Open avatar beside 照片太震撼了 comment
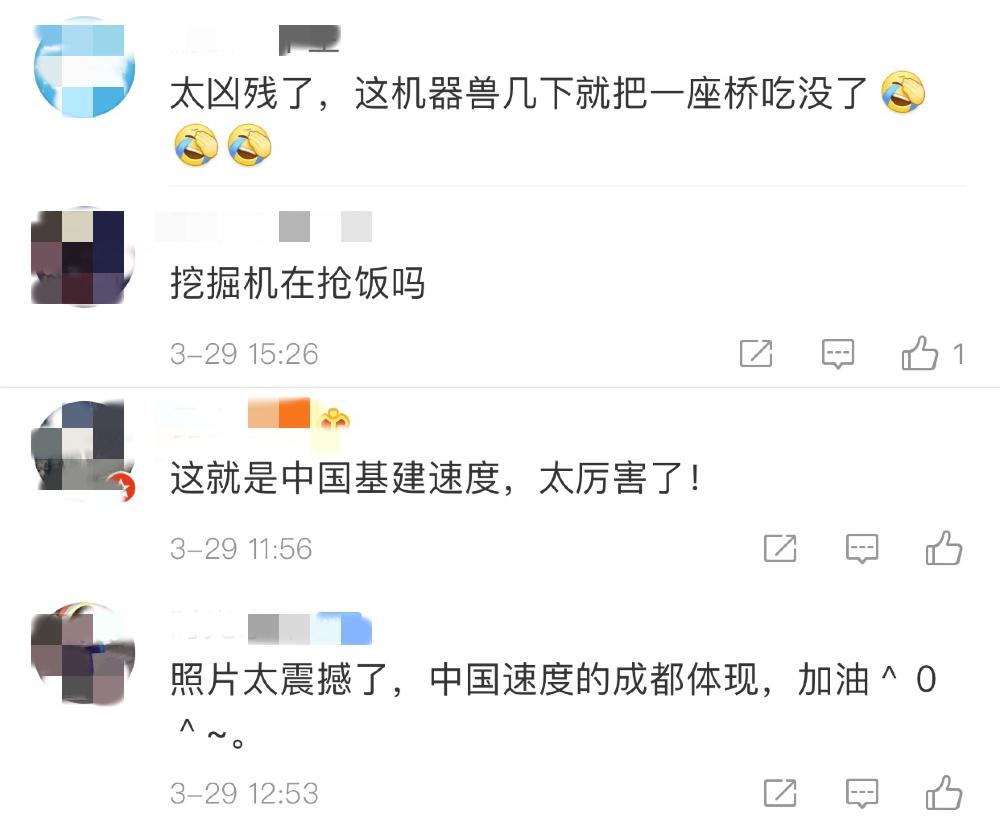Viewport: 1000px width, 831px height. coord(83,653)
